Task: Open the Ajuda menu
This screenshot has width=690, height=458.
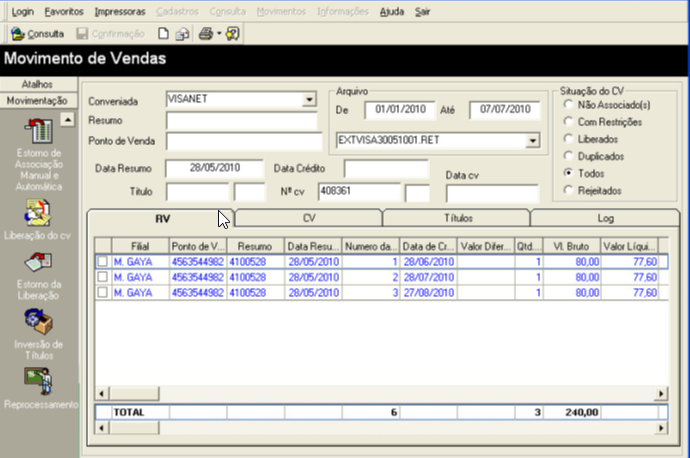Action: 392,12
